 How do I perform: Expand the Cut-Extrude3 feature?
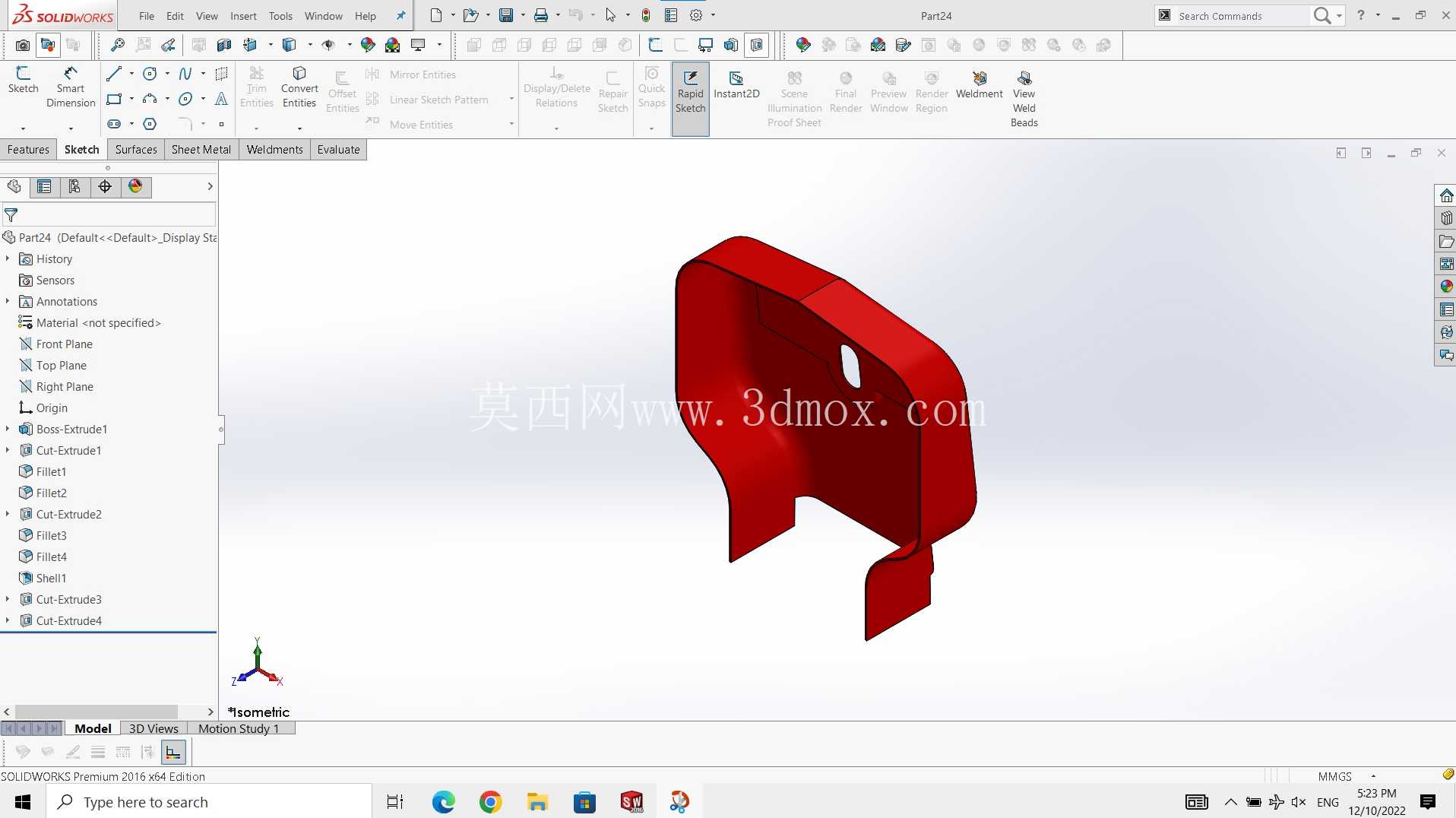coord(8,600)
